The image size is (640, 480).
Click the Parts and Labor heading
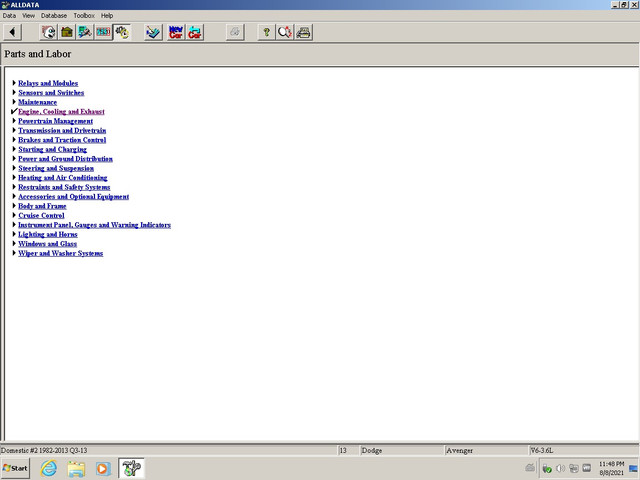(x=38, y=54)
